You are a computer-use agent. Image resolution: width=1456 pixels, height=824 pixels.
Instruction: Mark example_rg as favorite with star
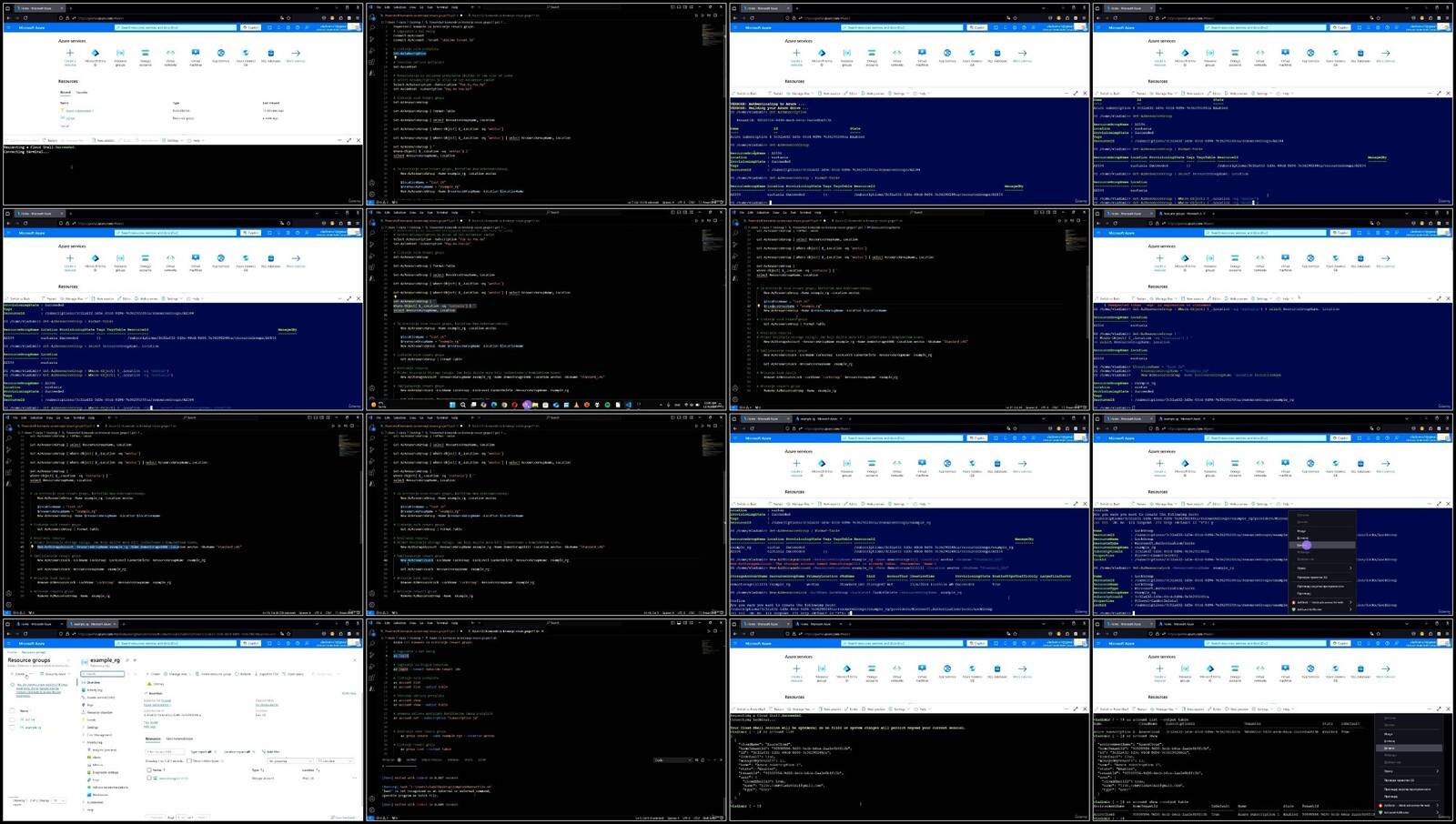[135, 660]
